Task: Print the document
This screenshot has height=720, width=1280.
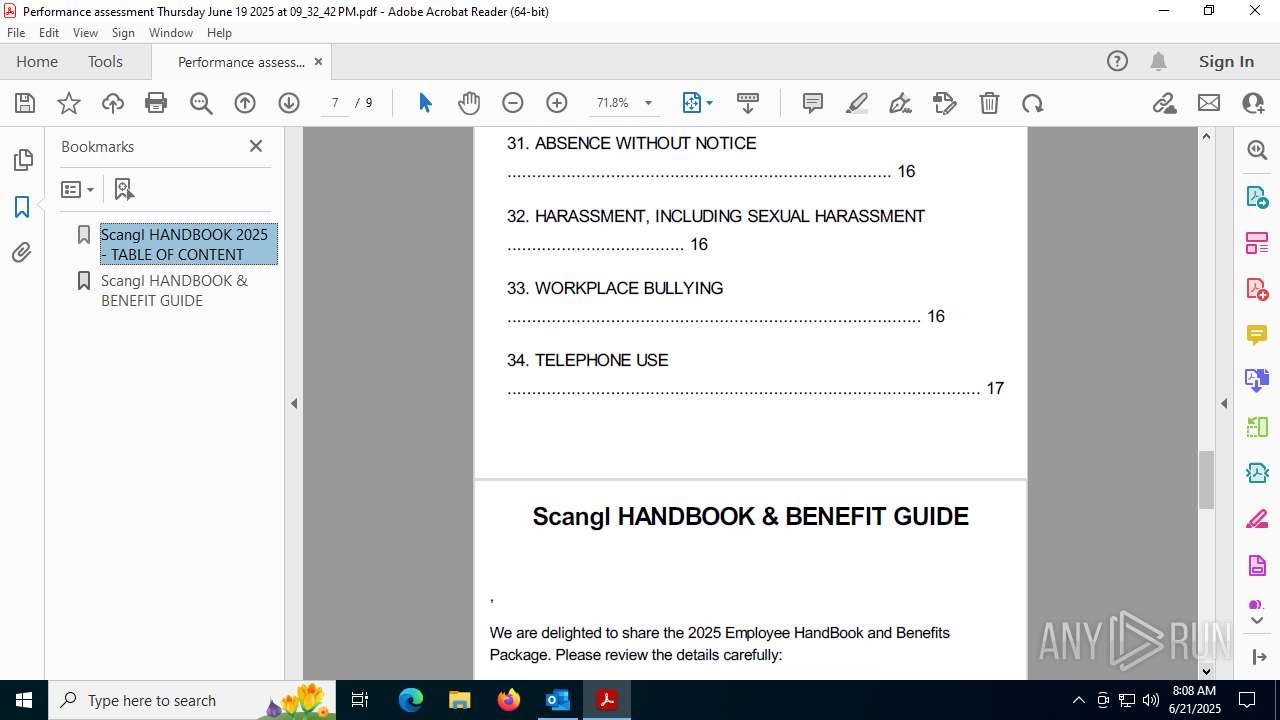Action: pyautogui.click(x=156, y=103)
